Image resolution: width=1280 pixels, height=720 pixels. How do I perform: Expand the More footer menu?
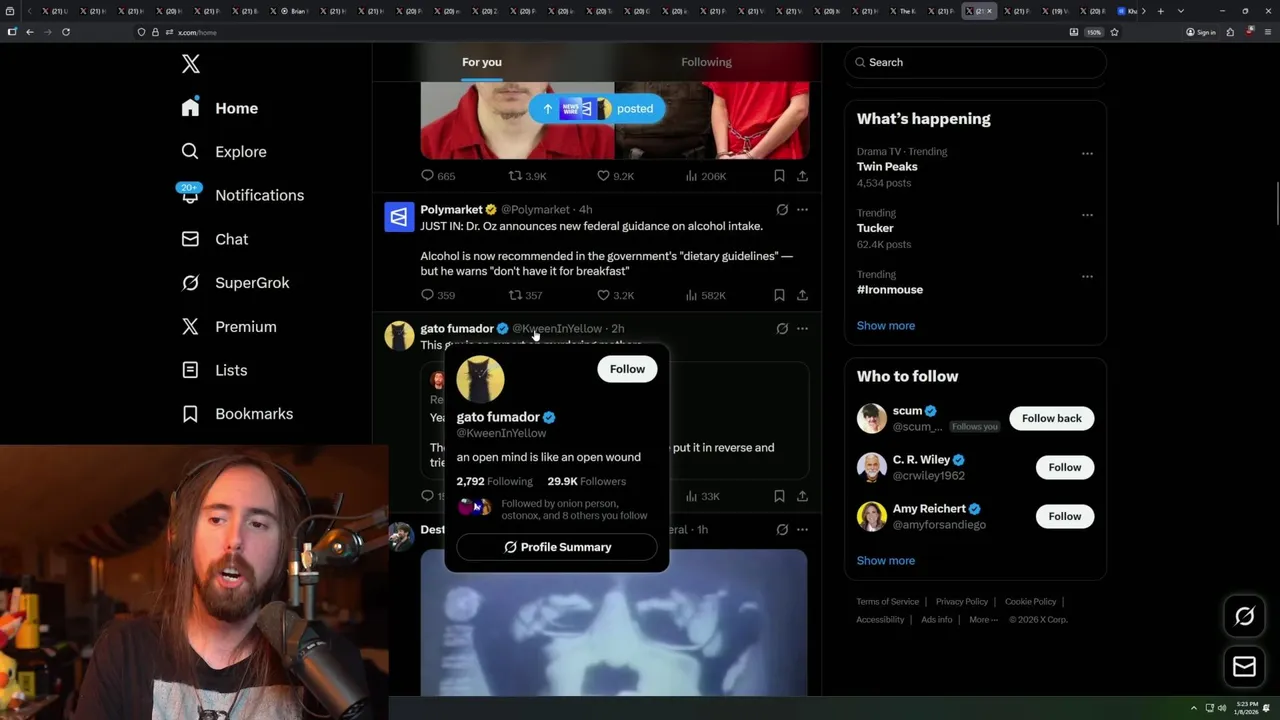pos(983,620)
